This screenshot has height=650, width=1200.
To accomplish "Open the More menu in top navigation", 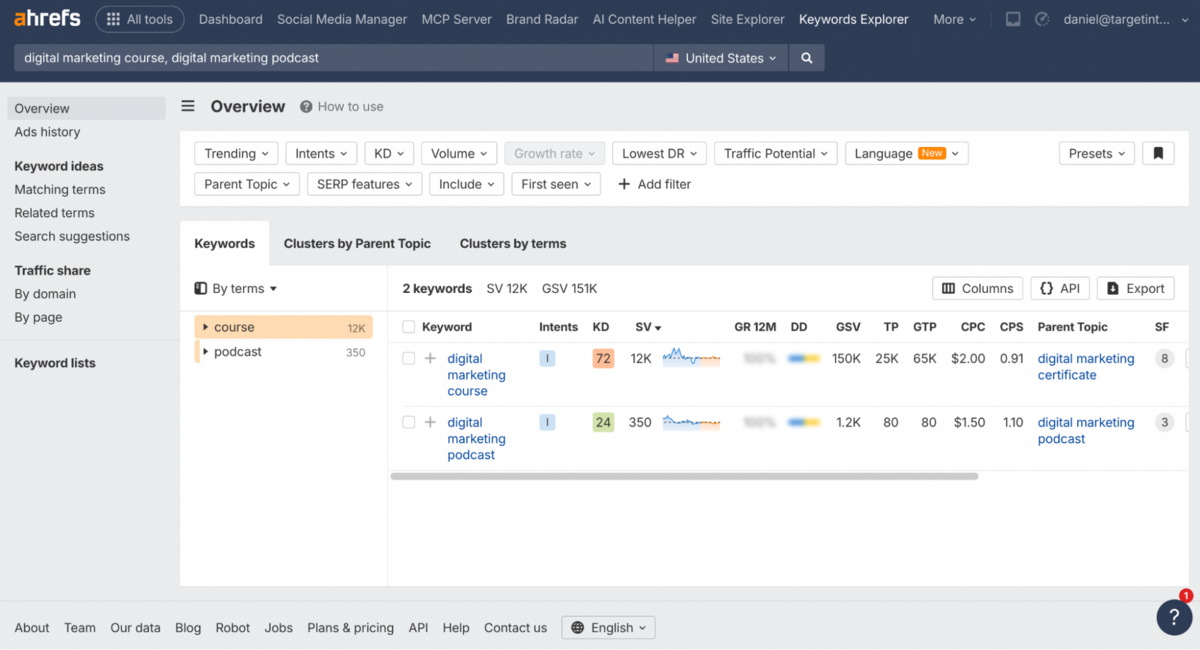I will tap(955, 19).
